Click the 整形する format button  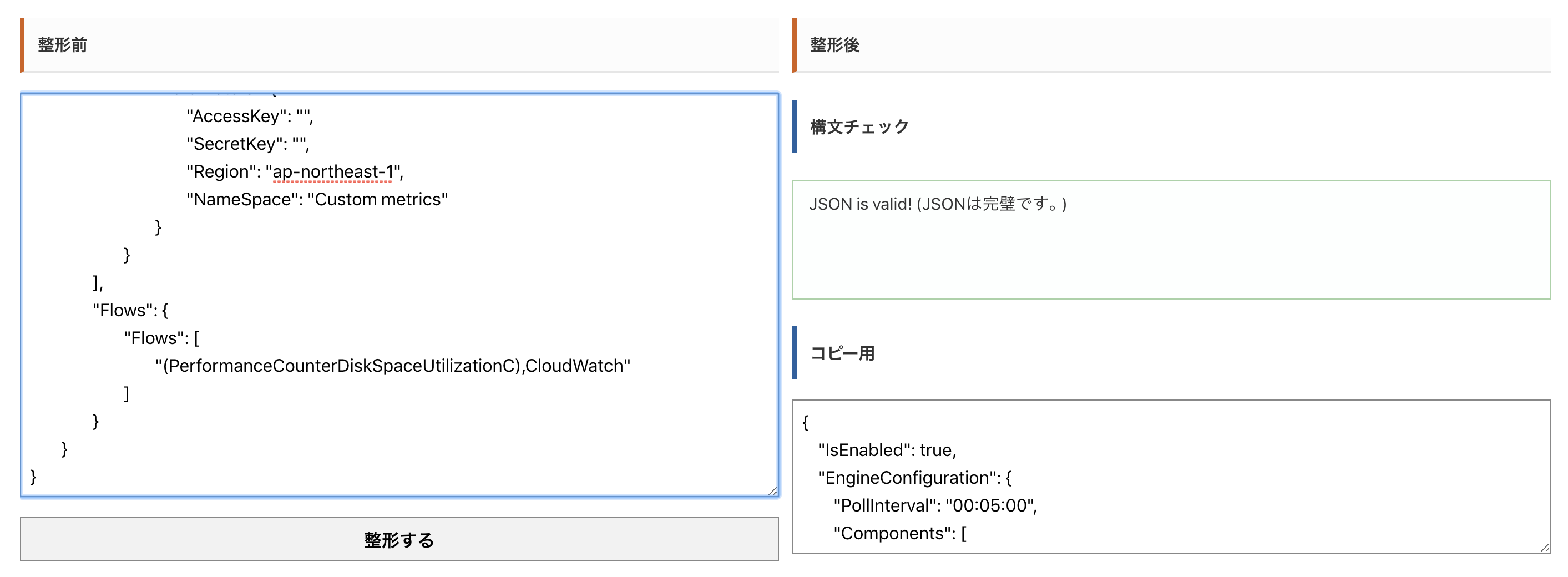(x=399, y=539)
